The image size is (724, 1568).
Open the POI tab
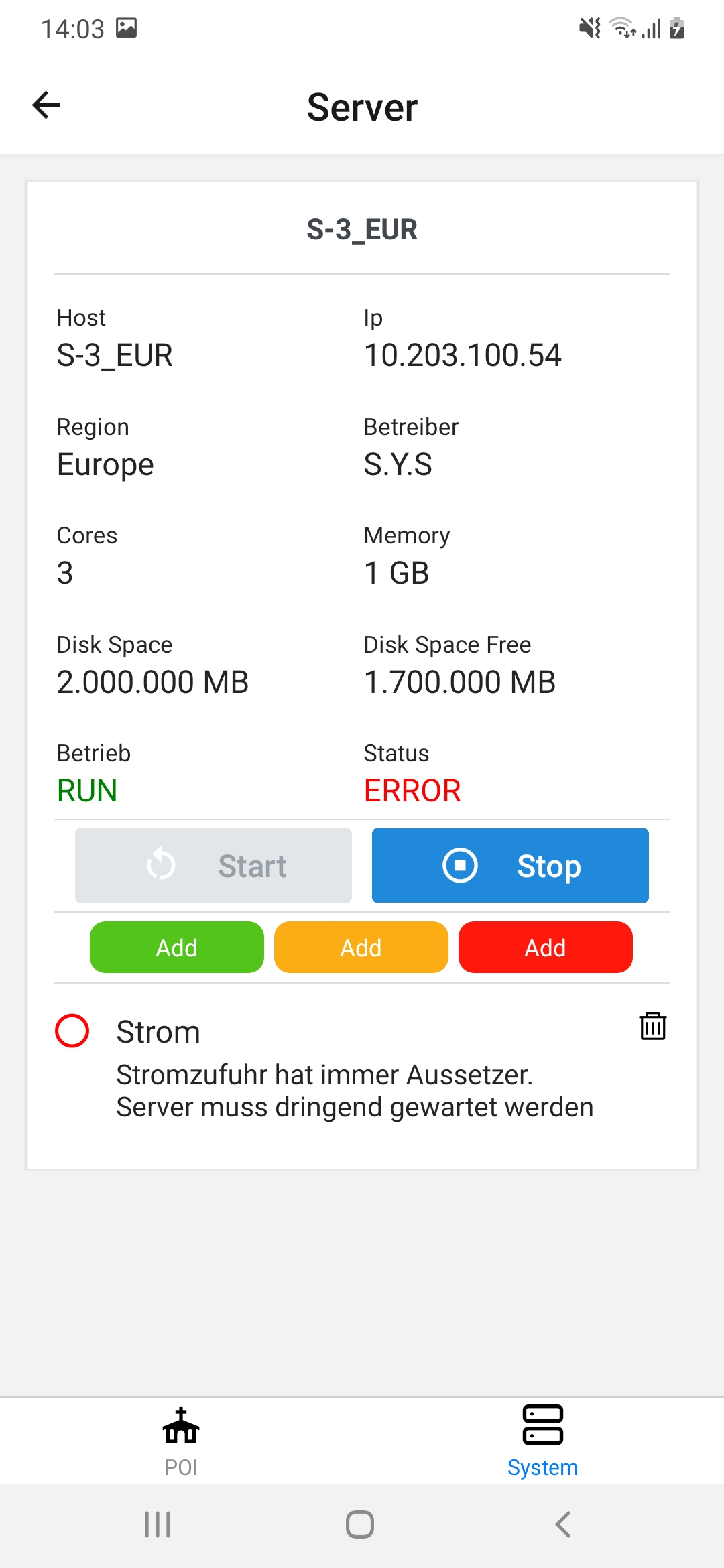181,1441
